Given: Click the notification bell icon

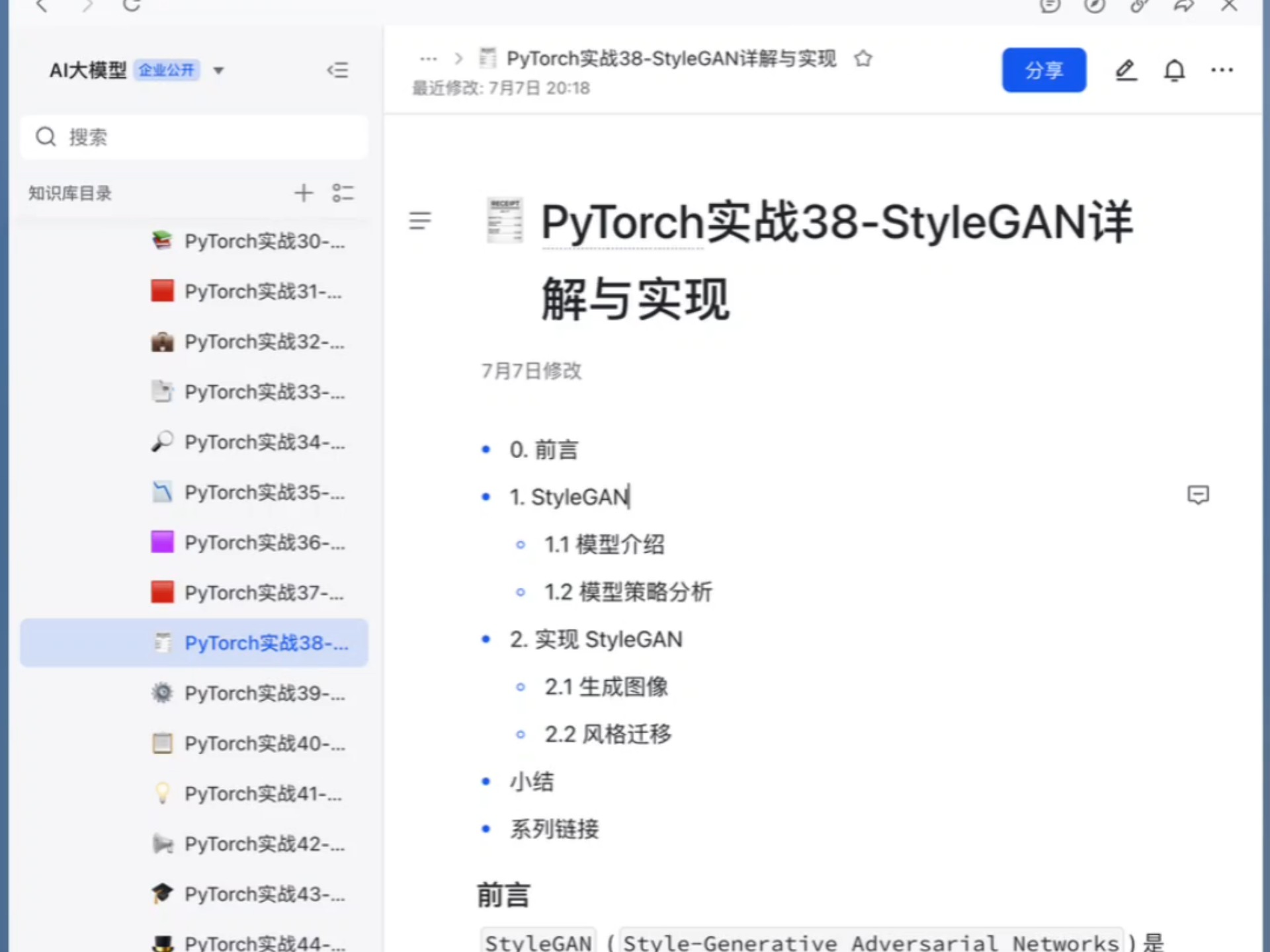Looking at the screenshot, I should click(1174, 70).
